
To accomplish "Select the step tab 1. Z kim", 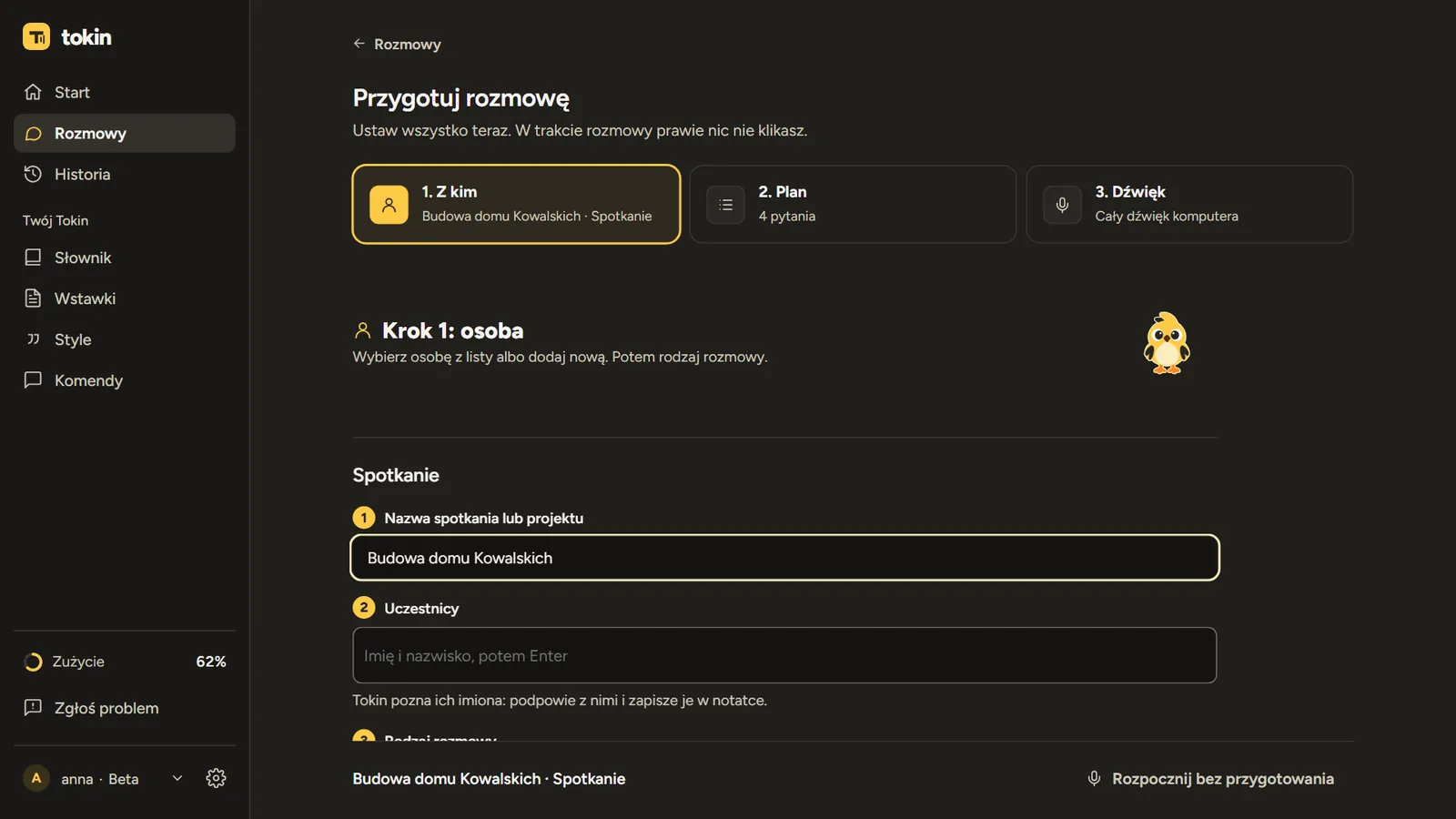I will tap(516, 204).
